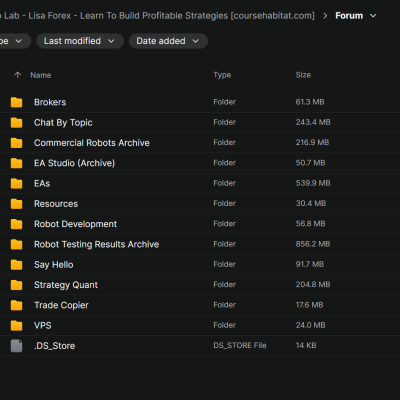Image resolution: width=400 pixels, height=400 pixels.
Task: Go to parent course folder in breadcrumb
Action: 157,16
